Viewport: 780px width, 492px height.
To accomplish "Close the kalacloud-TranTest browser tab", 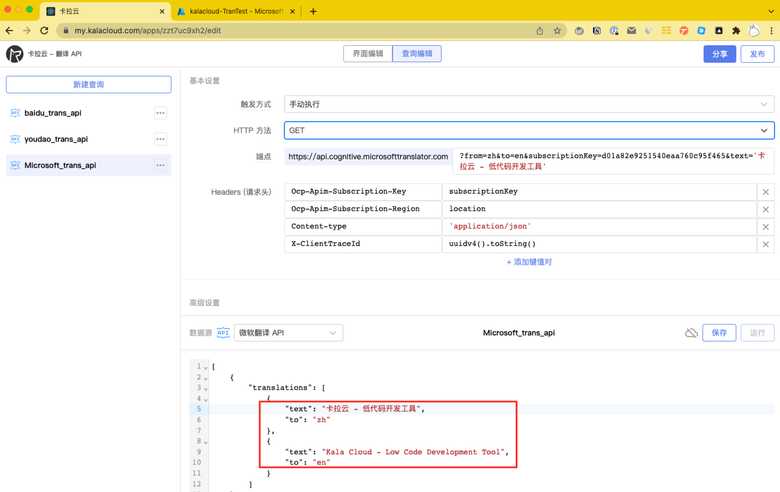I will point(292,11).
